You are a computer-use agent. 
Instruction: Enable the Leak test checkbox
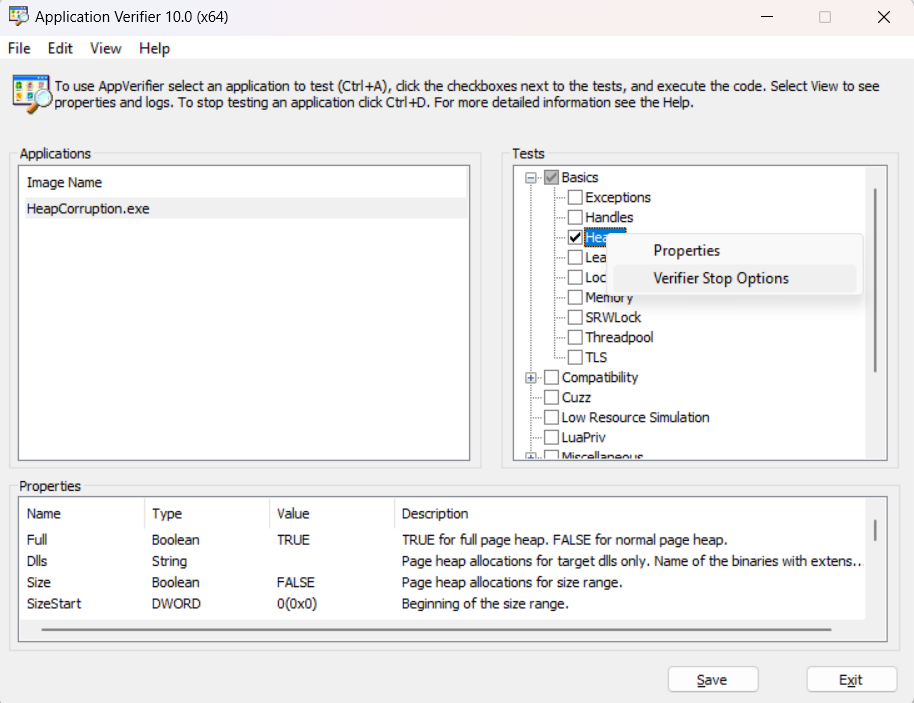point(575,257)
